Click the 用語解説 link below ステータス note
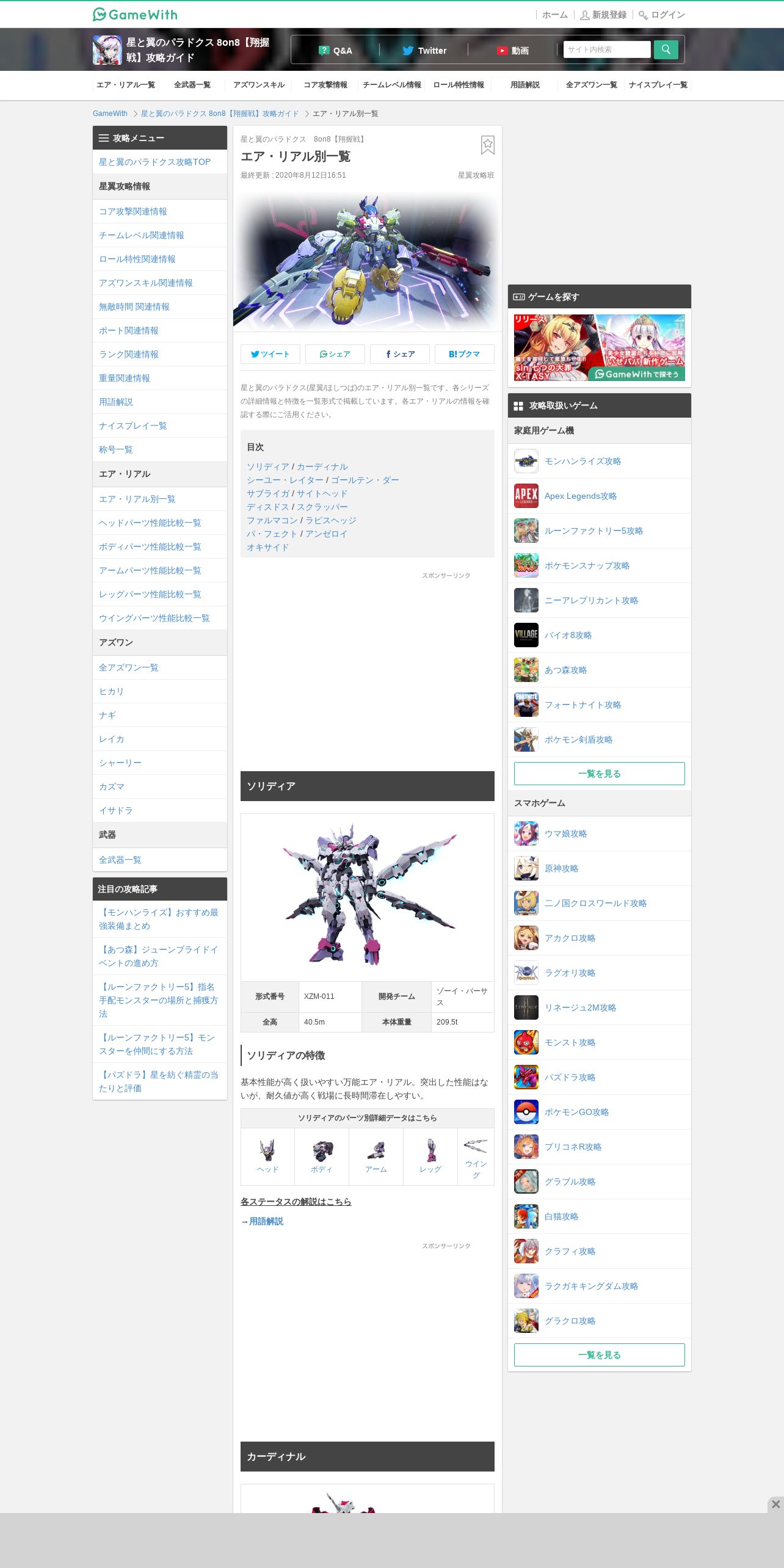The height and width of the screenshot is (1568, 784). [x=266, y=1221]
